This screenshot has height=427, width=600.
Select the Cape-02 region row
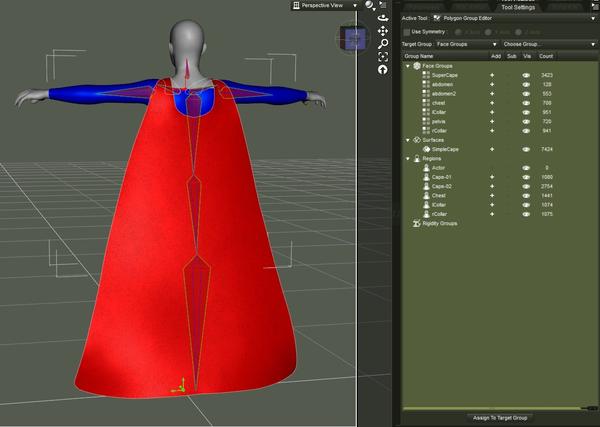tap(499, 186)
